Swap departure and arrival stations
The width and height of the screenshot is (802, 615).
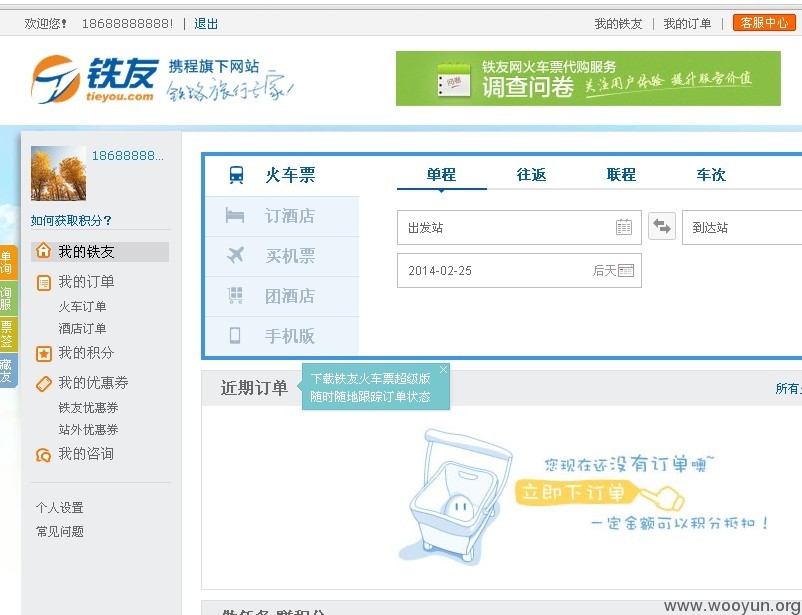(x=662, y=226)
